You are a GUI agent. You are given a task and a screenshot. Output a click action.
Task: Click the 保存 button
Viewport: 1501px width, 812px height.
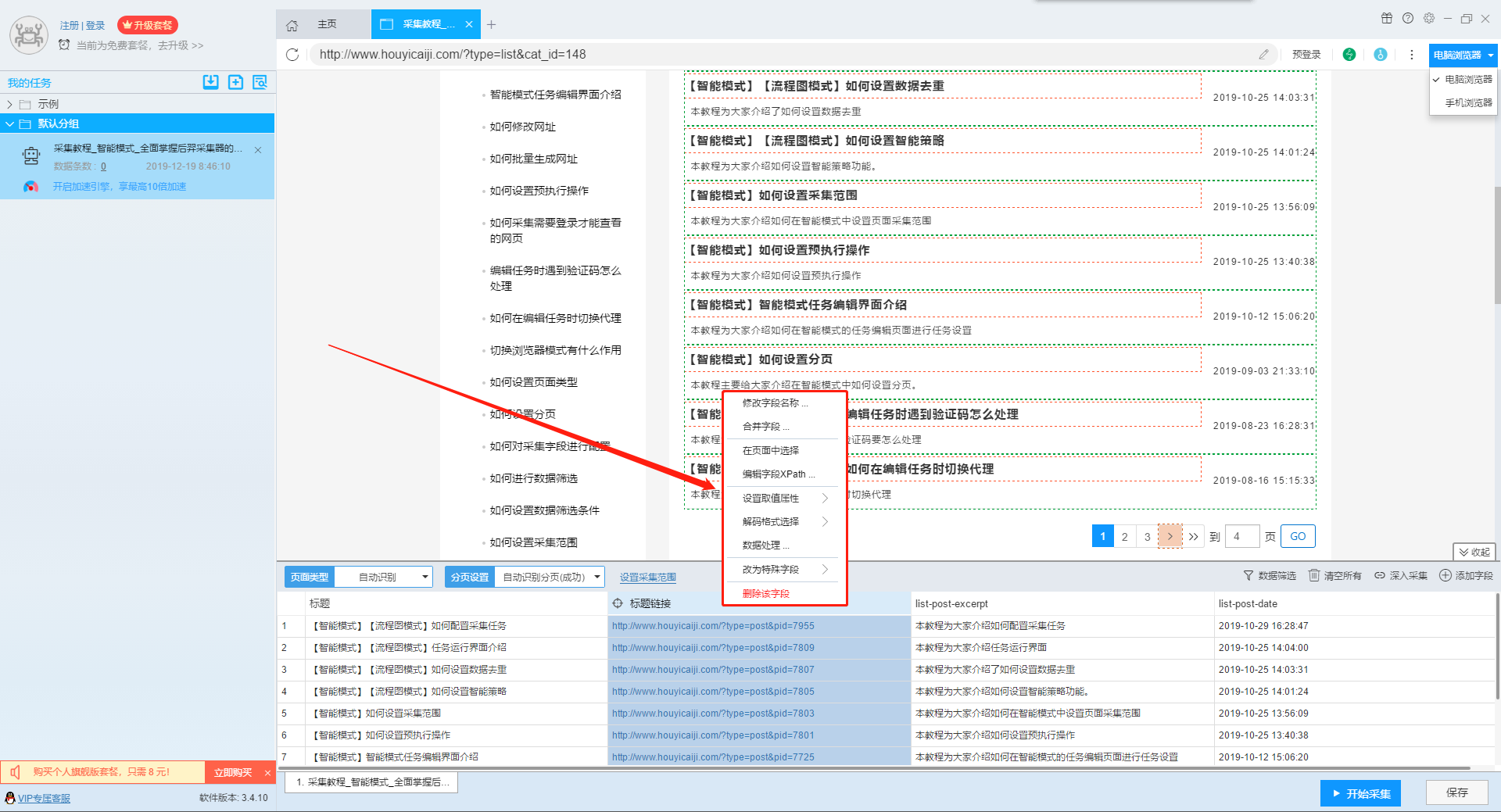(x=1456, y=792)
